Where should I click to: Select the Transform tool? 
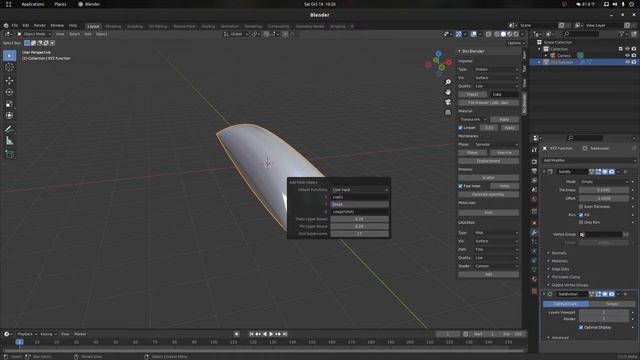[x=9, y=116]
